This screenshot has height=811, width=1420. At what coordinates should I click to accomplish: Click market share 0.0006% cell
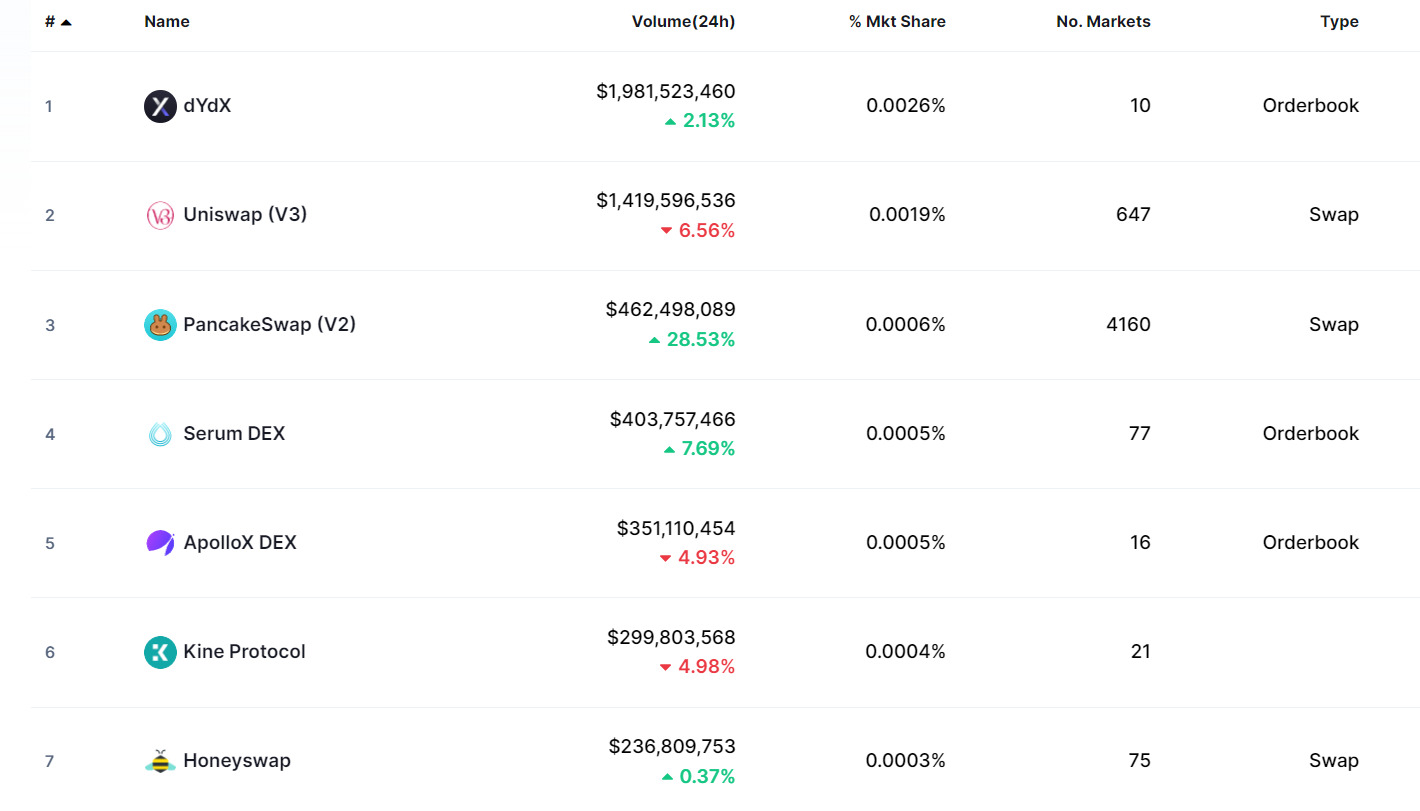pyautogui.click(x=906, y=324)
